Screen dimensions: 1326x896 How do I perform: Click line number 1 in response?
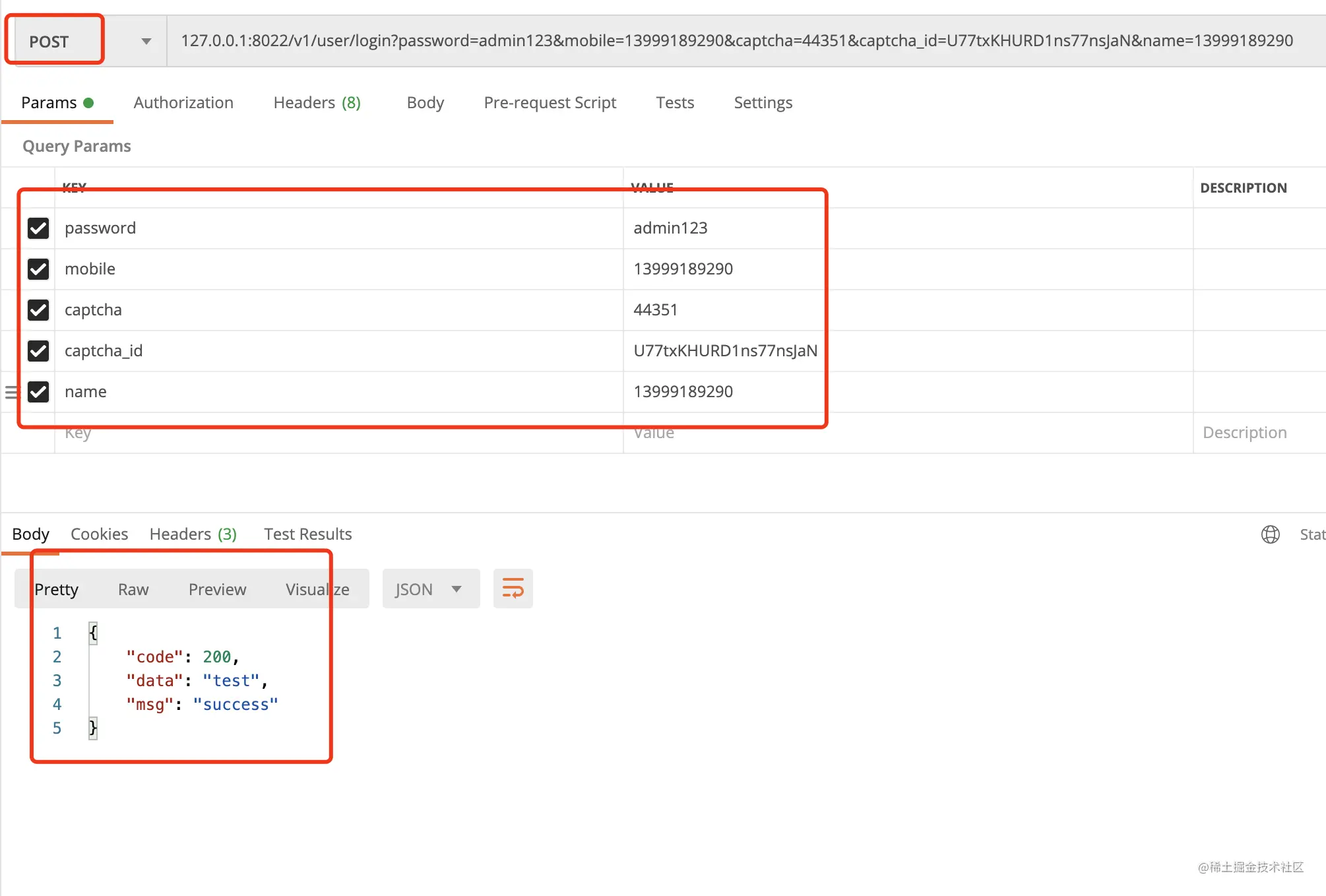57,633
